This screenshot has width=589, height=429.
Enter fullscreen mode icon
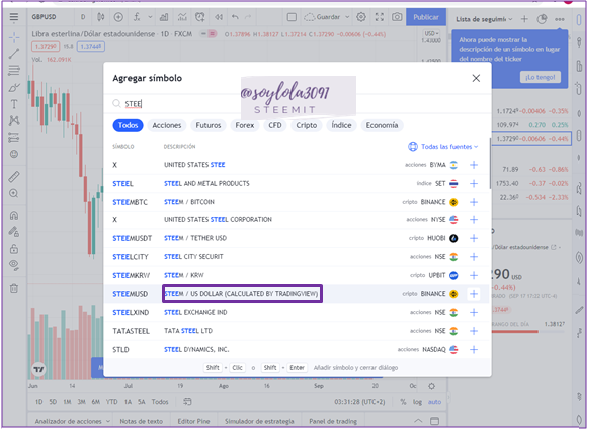(x=380, y=17)
